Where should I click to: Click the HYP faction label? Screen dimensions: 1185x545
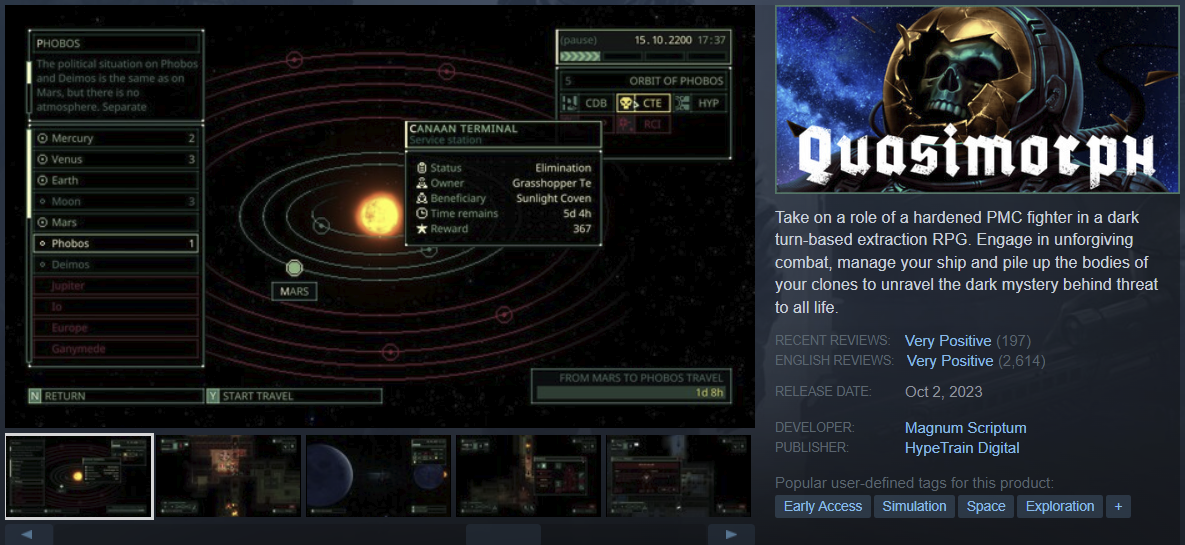(708, 103)
